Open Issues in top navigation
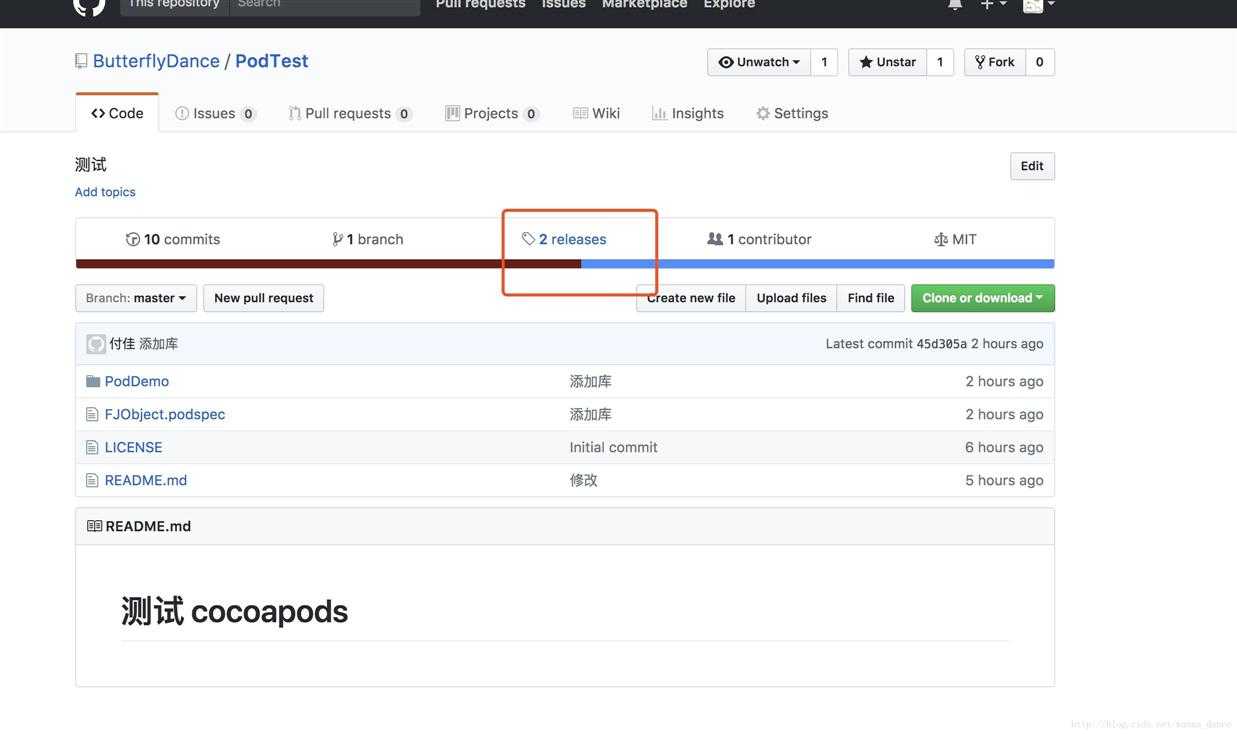 click(x=564, y=4)
